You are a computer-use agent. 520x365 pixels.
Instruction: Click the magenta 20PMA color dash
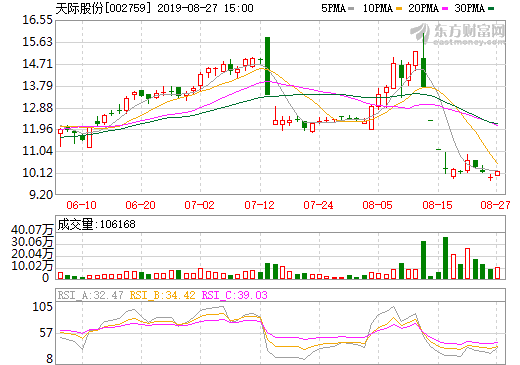(x=445, y=9)
